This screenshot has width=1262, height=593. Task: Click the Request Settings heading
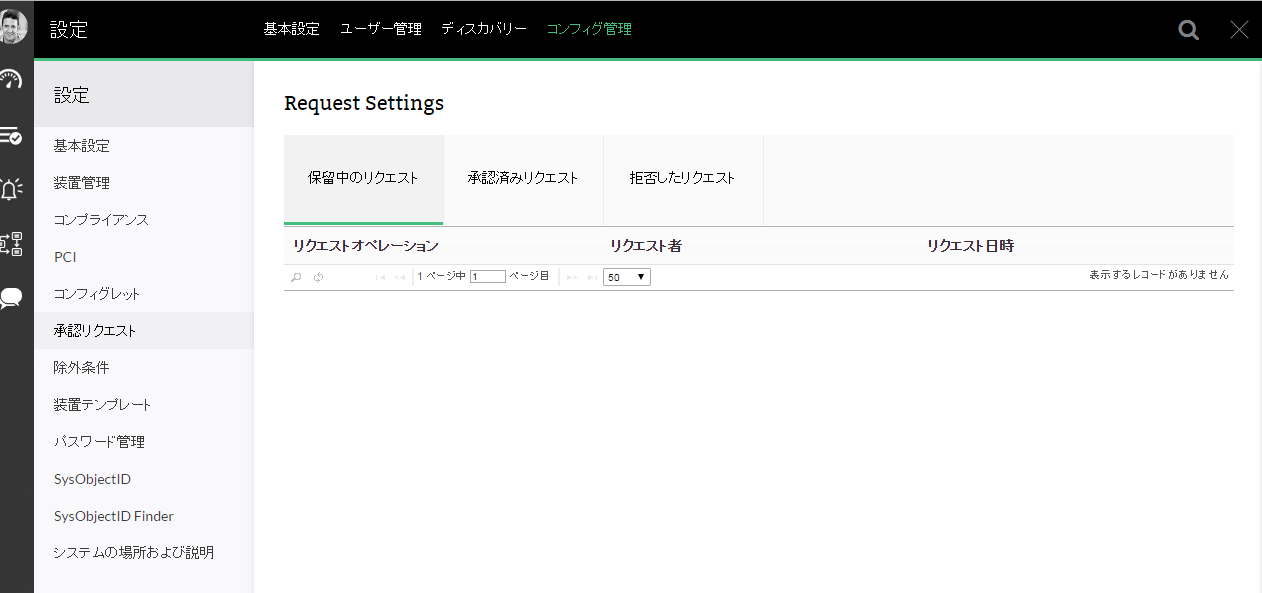point(364,103)
